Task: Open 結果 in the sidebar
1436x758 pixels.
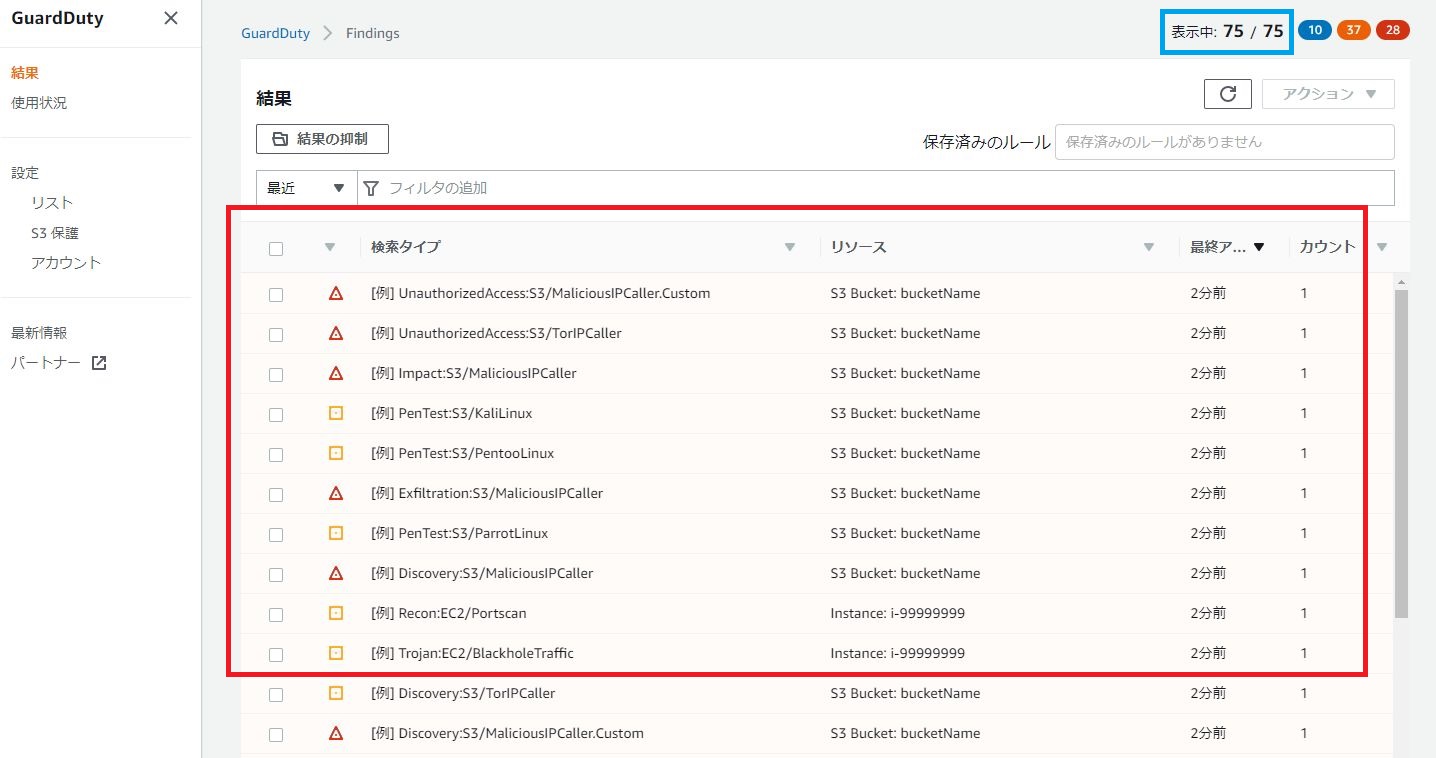Action: [x=25, y=73]
